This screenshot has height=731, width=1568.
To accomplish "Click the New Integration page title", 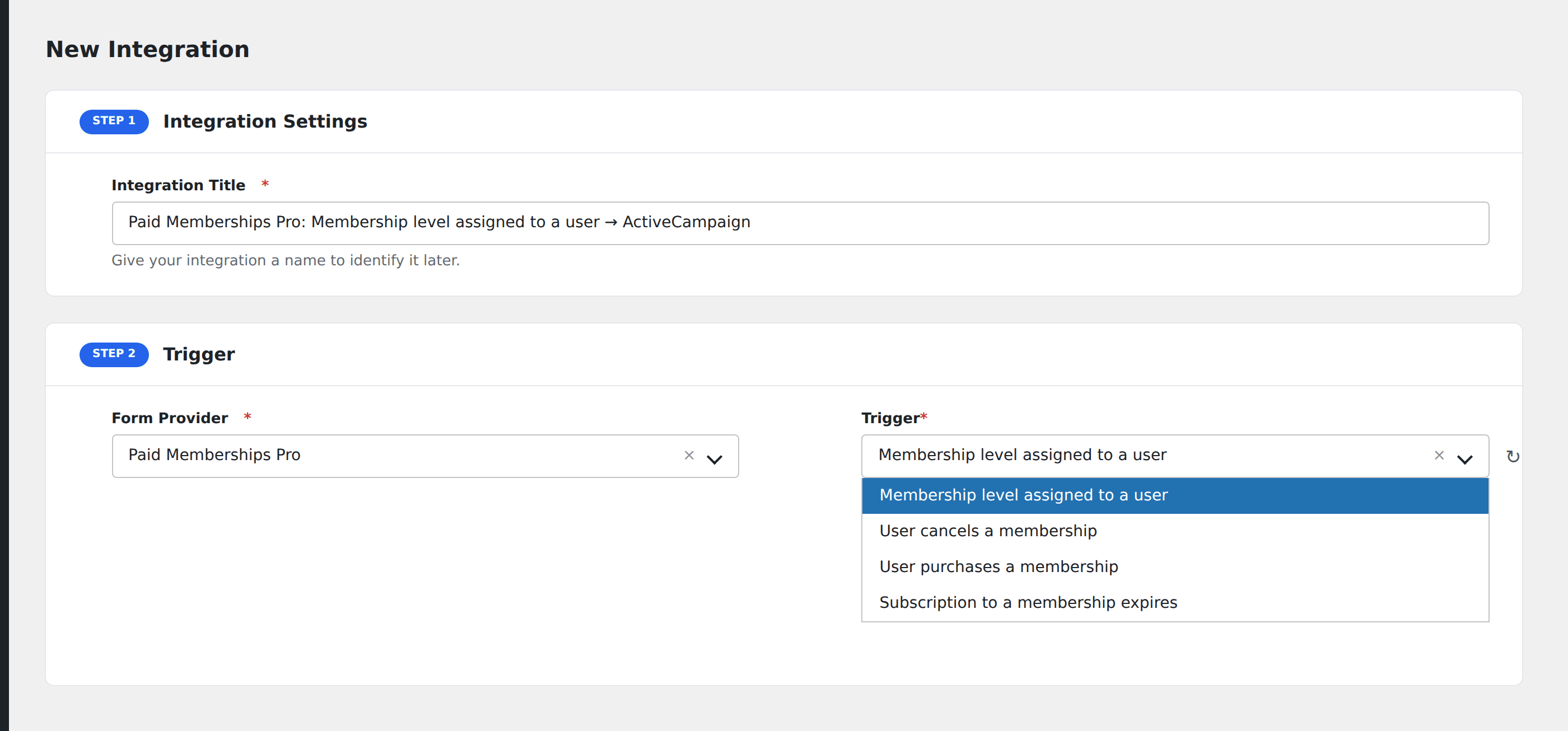I will 148,49.
